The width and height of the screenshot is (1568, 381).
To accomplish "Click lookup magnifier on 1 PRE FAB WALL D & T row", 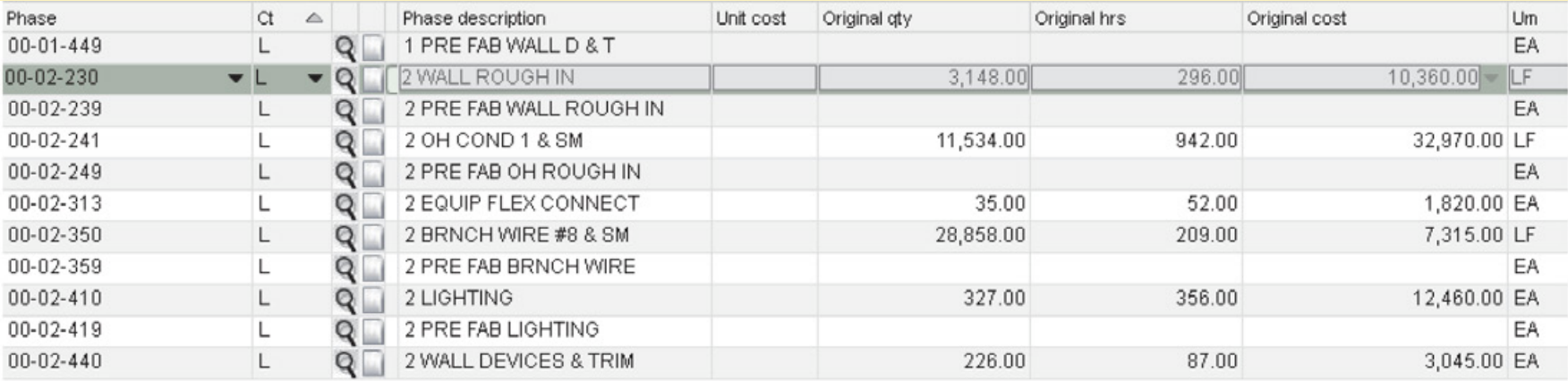I will coord(345,47).
